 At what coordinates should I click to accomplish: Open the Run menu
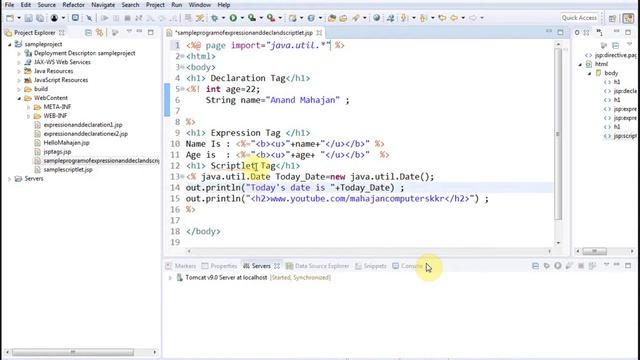pos(176,5)
